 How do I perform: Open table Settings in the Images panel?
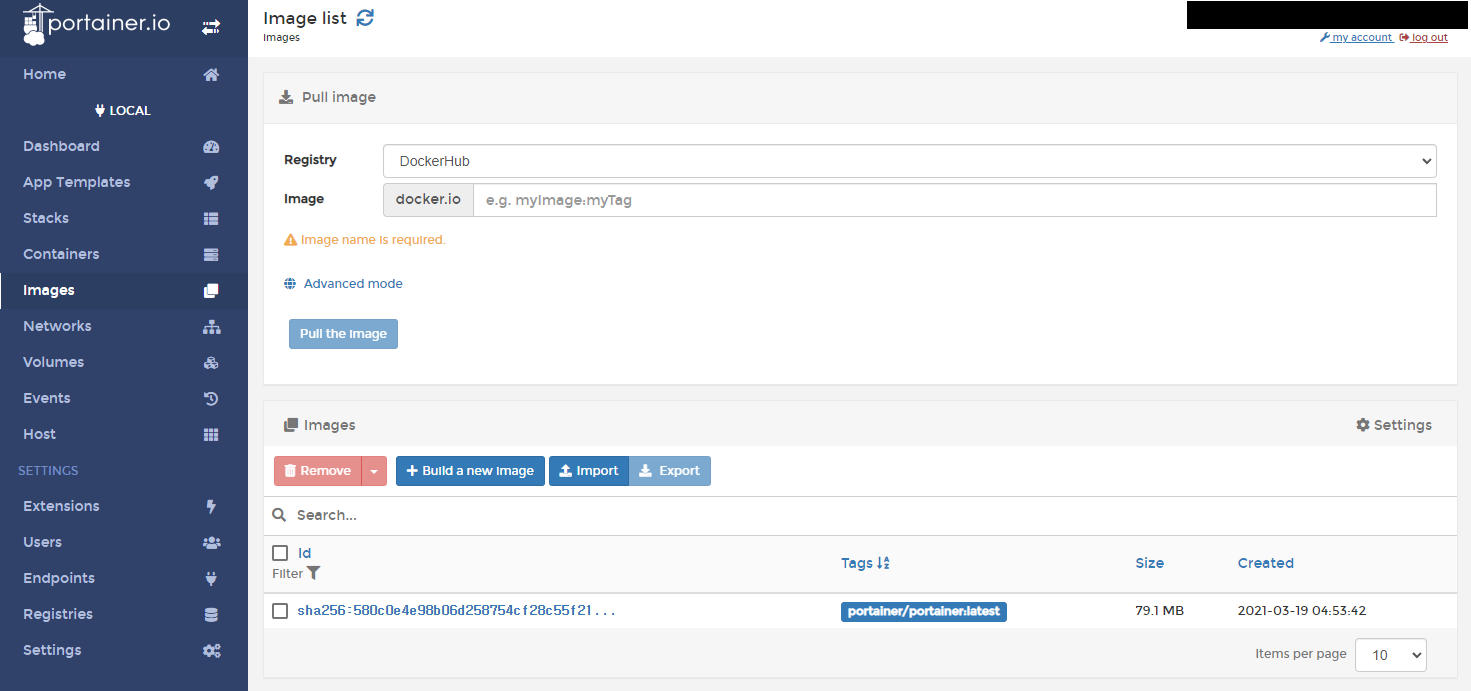click(1394, 425)
